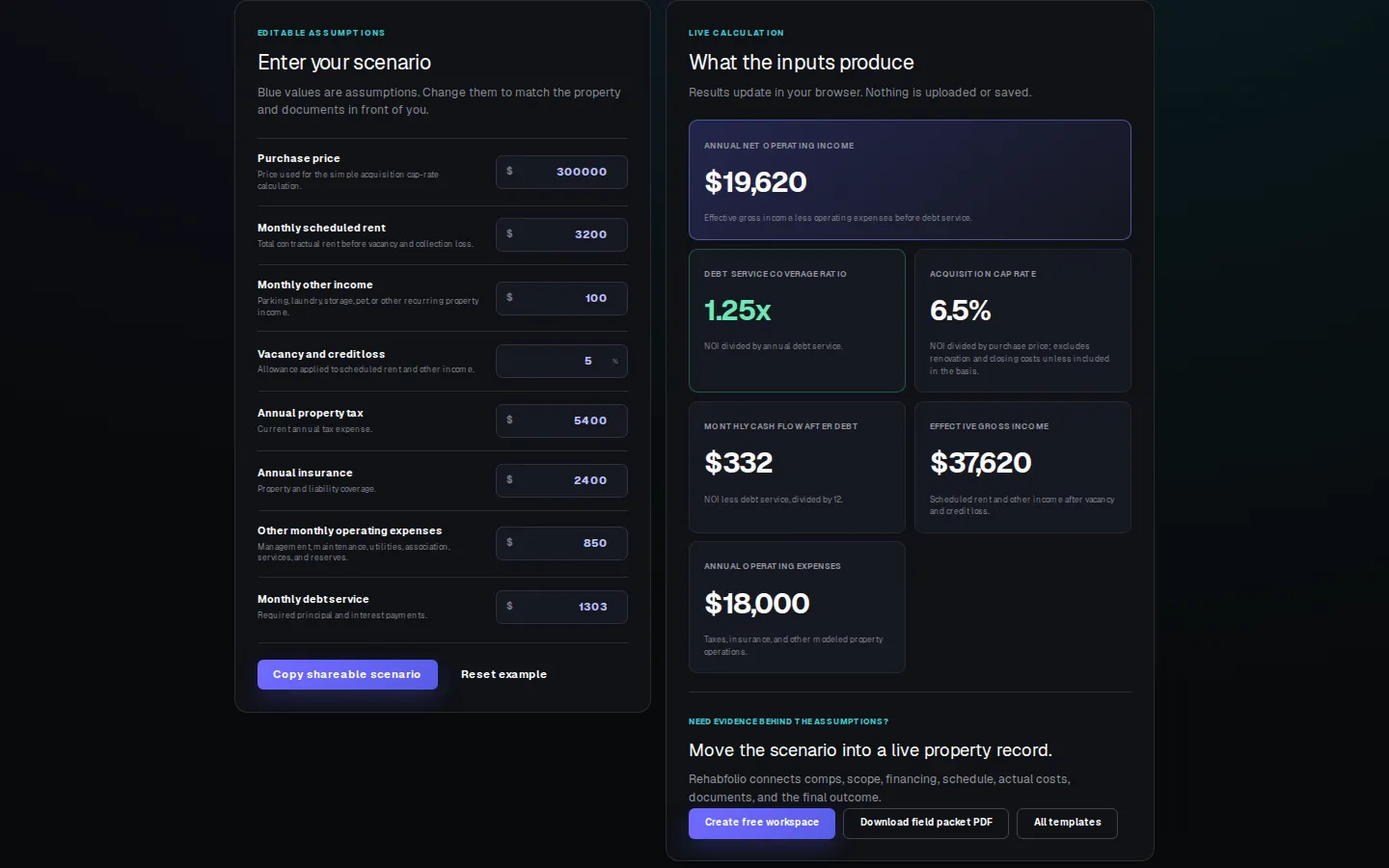The width and height of the screenshot is (1389, 868).
Task: Click the "Monthly scheduled rent" label
Action: tap(321, 228)
